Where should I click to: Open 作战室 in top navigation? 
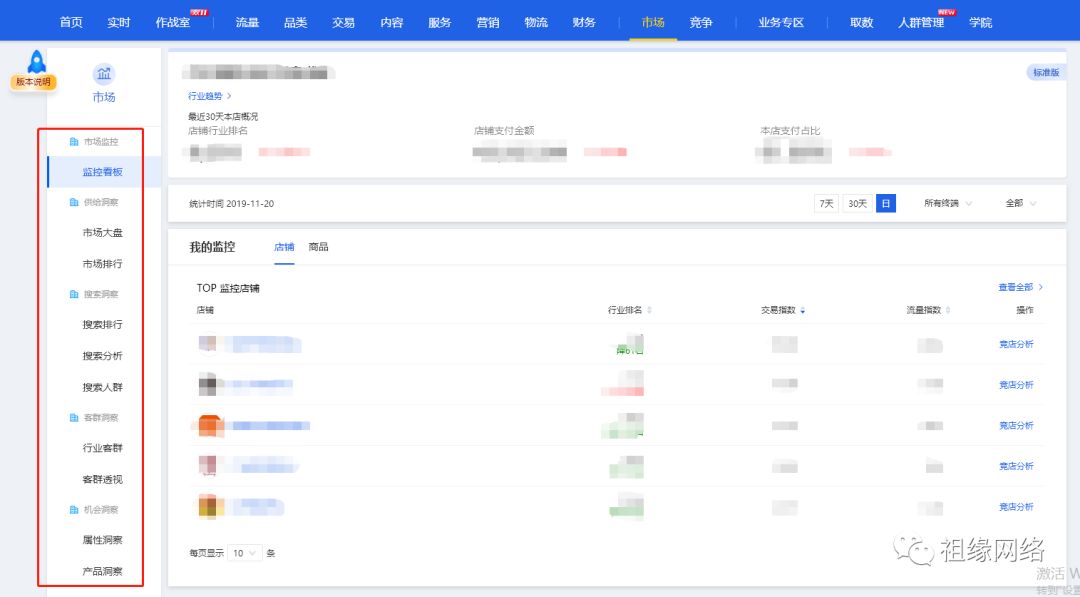173,23
